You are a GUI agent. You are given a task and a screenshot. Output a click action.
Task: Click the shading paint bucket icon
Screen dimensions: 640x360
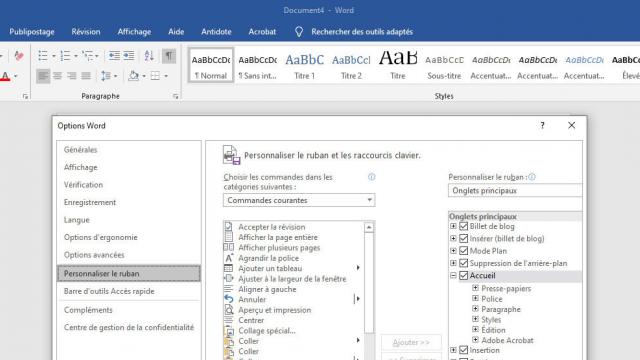point(133,76)
